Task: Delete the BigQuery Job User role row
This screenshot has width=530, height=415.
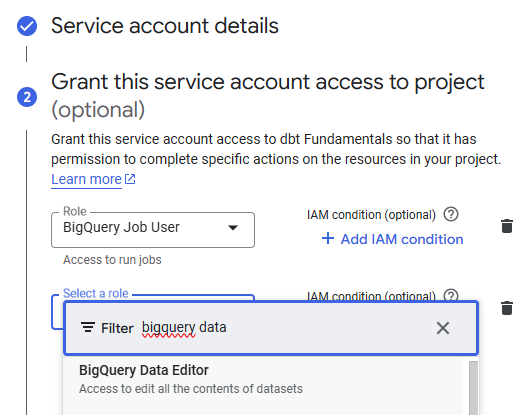Action: point(507,226)
